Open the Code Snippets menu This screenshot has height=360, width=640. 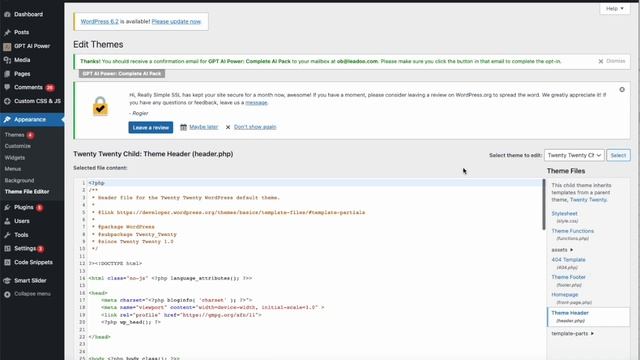point(33,262)
